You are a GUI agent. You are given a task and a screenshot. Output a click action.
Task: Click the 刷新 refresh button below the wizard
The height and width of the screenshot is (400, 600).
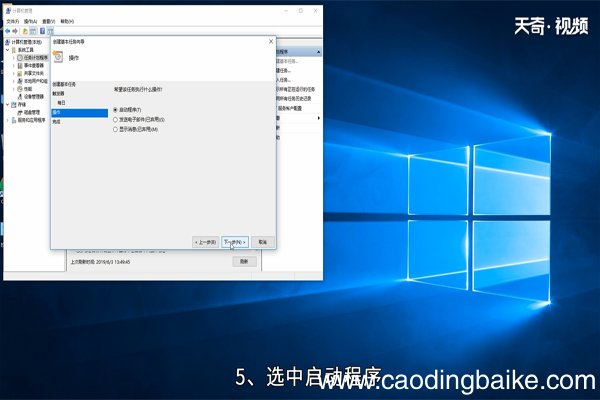tap(244, 261)
